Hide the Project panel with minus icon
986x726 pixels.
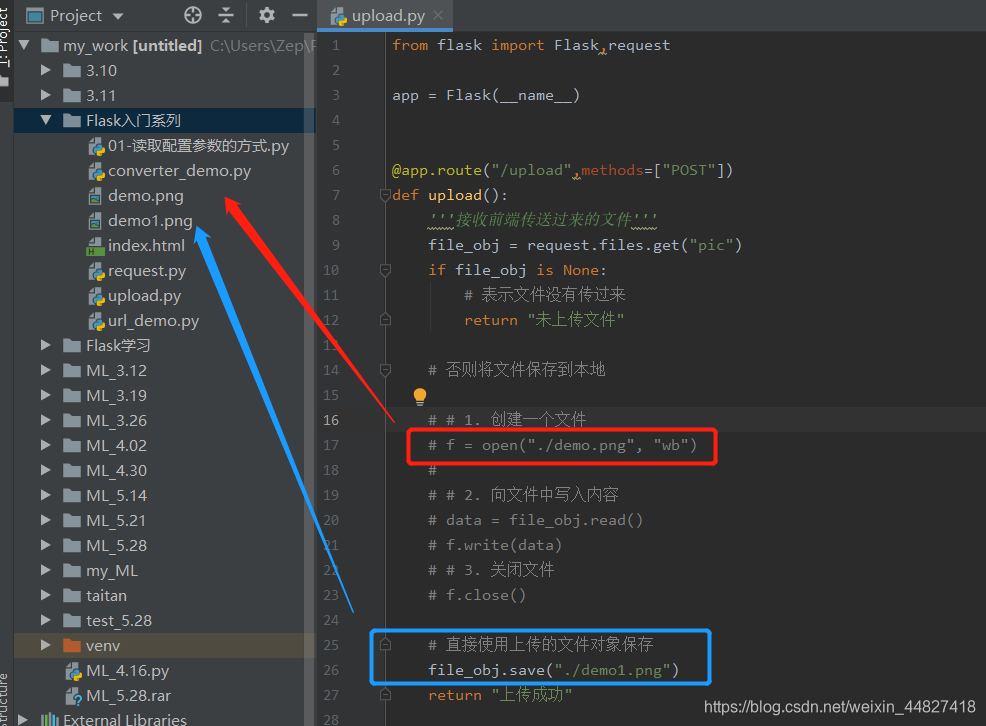click(300, 15)
